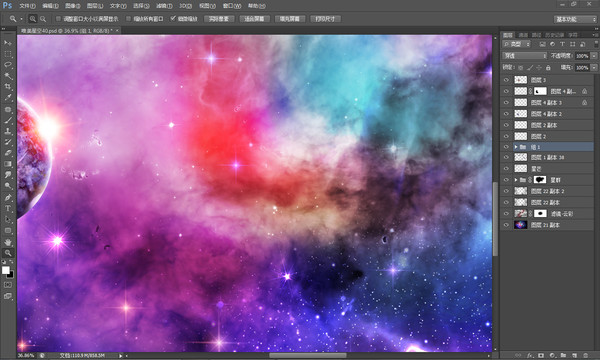The image size is (600, 360).
Task: Click the 适合屏幕 button
Action: [254, 19]
